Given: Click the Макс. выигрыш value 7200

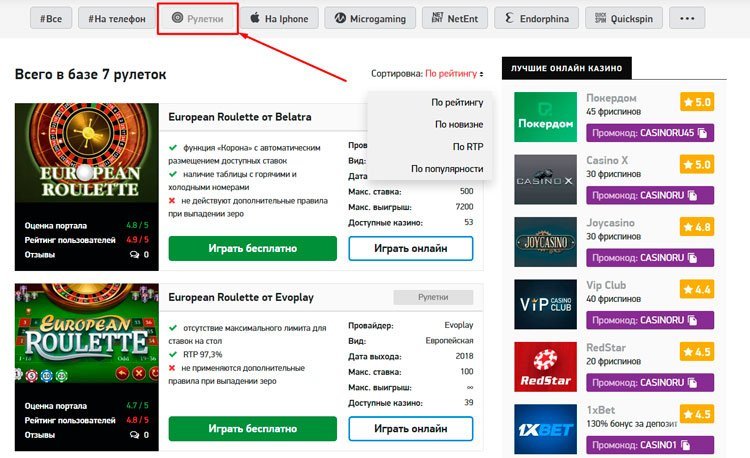Looking at the screenshot, I should (464, 207).
